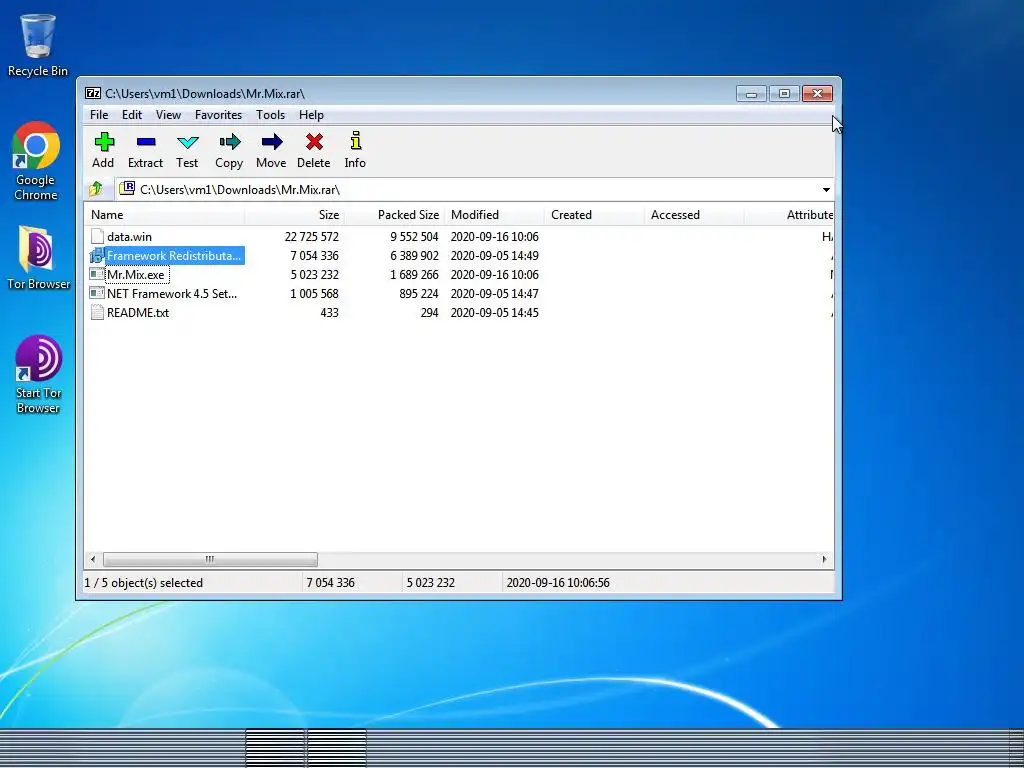The width and height of the screenshot is (1024, 768).
Task: Open the Info properties icon
Action: [x=355, y=141]
